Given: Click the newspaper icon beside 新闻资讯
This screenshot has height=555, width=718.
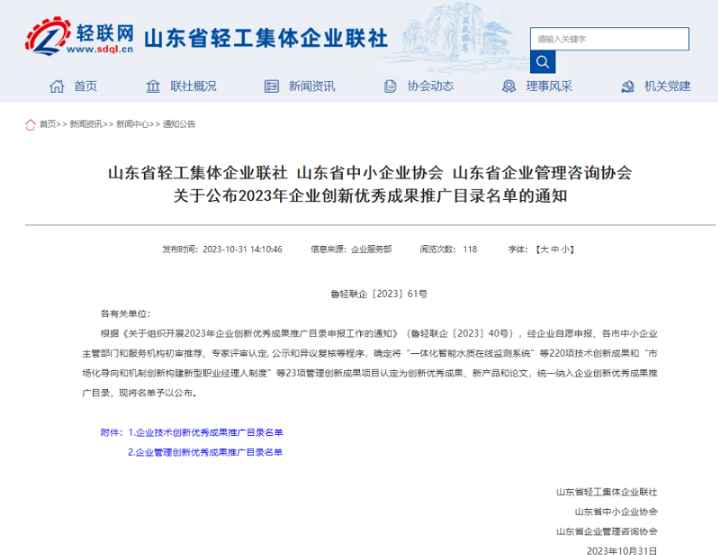Looking at the screenshot, I should point(270,87).
